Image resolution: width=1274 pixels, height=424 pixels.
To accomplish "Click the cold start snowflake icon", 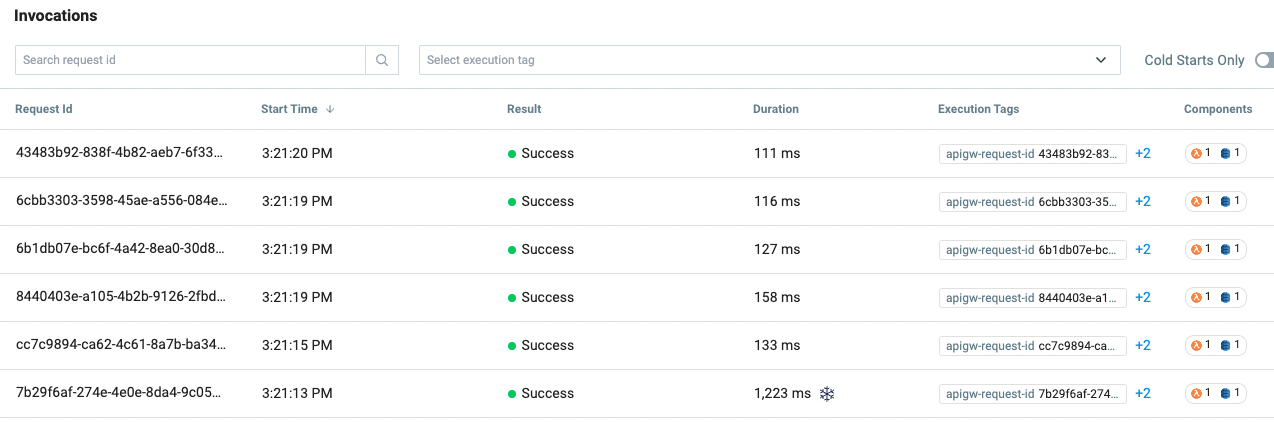I will [x=827, y=394].
